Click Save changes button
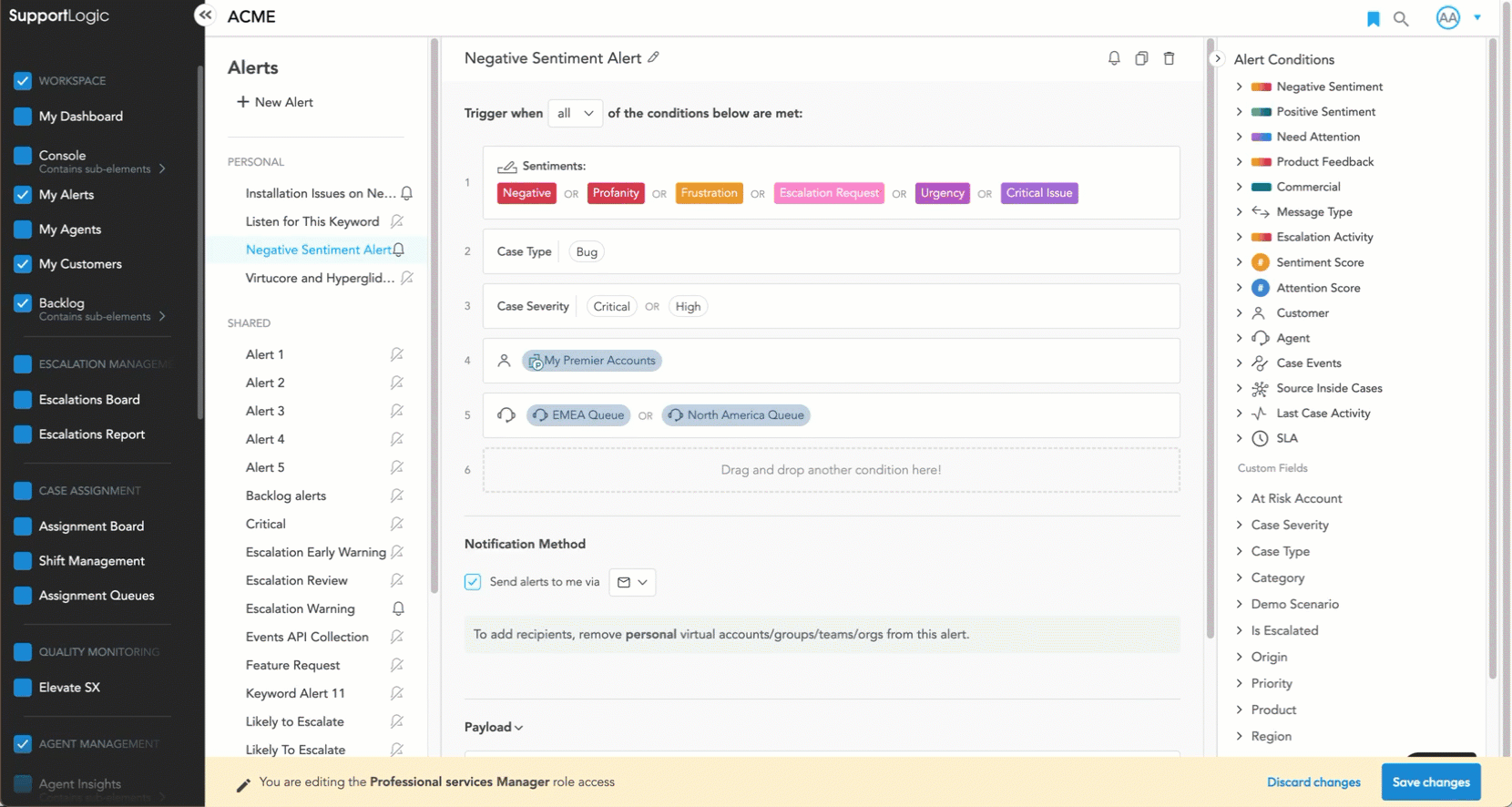The image size is (1512, 807). tap(1431, 782)
